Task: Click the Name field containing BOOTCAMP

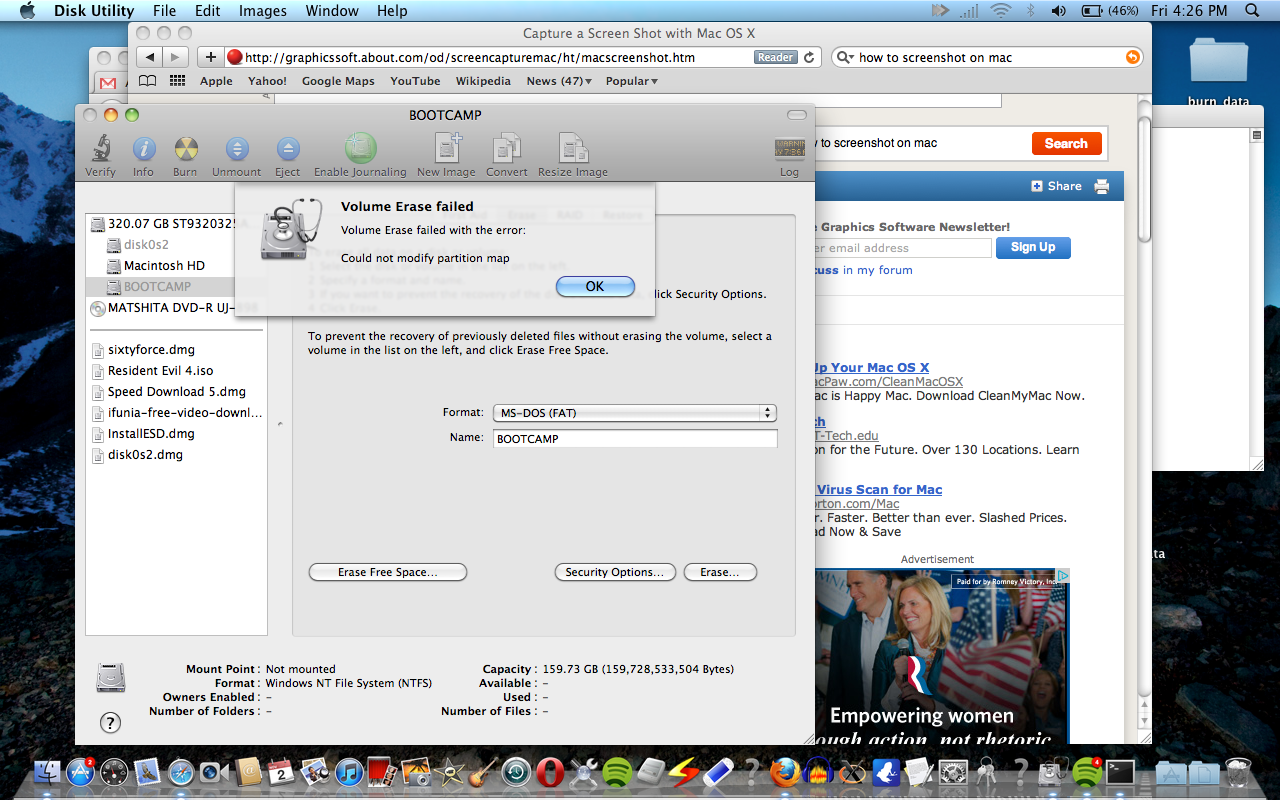Action: click(634, 439)
